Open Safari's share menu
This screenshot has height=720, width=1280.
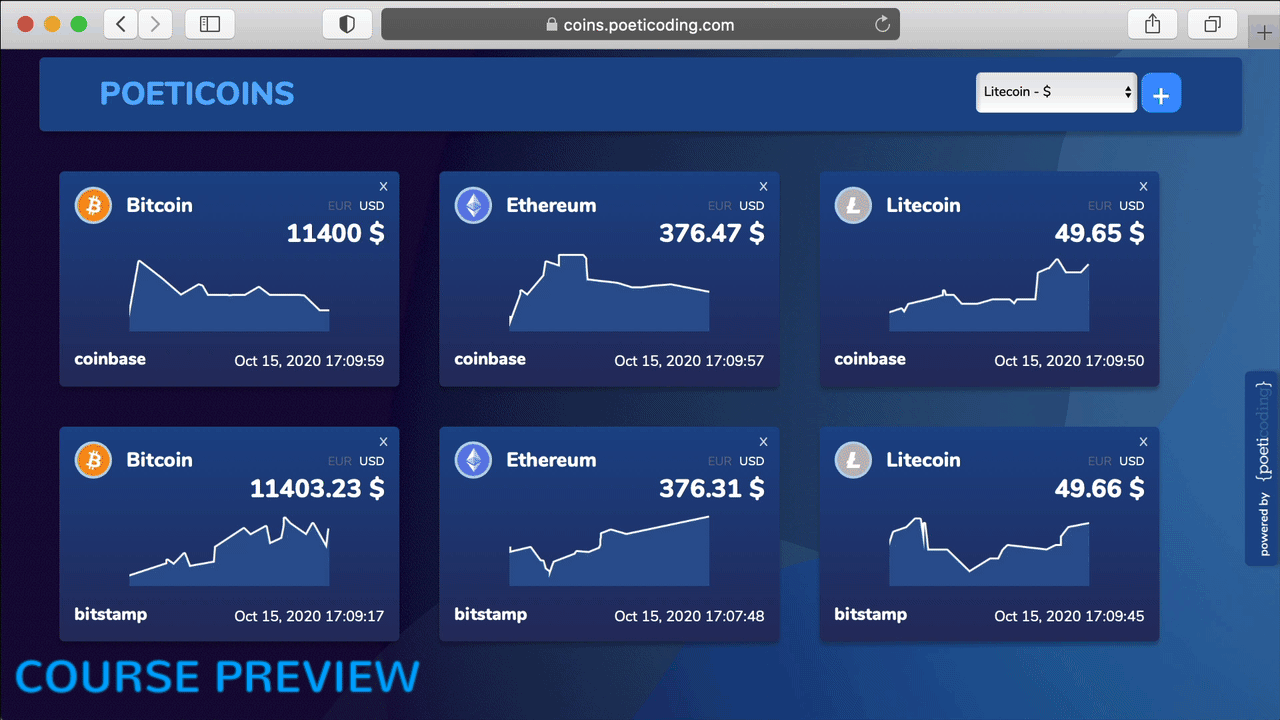[1153, 25]
